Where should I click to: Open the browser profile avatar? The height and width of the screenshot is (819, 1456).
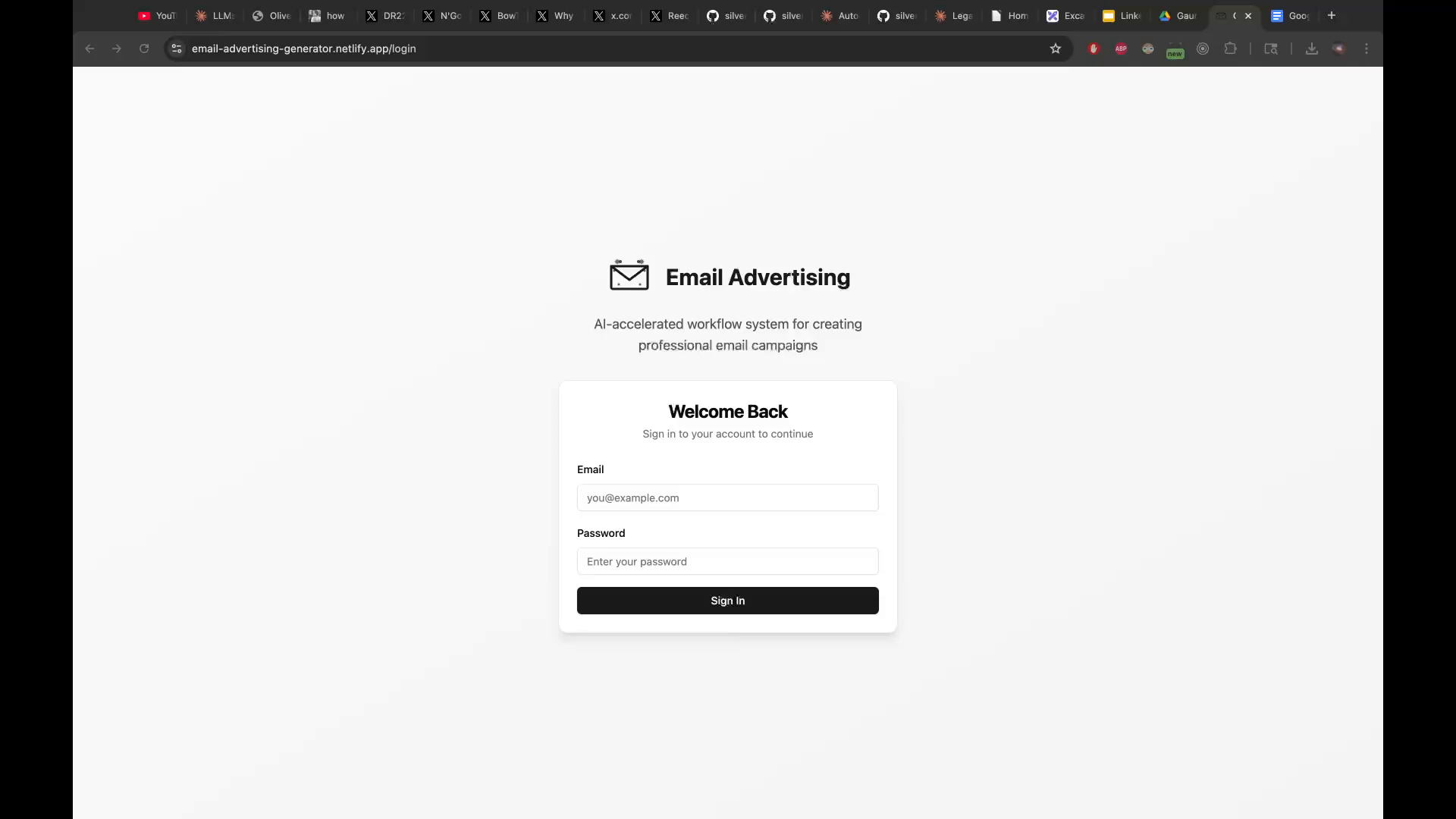tap(1338, 49)
